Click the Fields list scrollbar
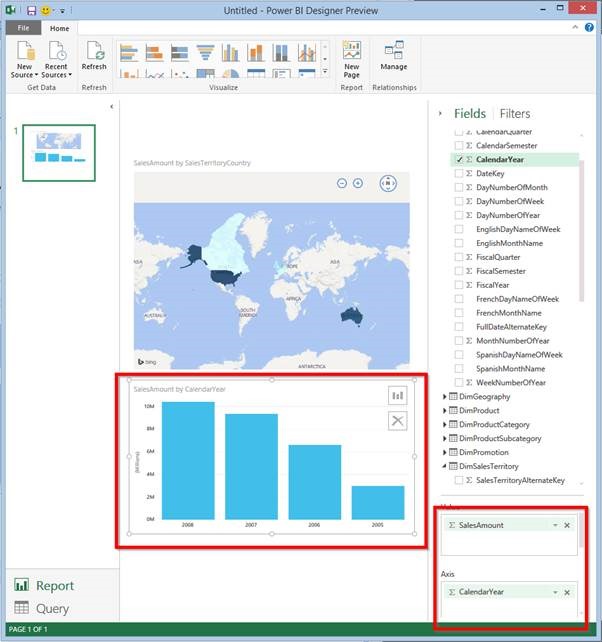This screenshot has width=602, height=642. [581, 229]
